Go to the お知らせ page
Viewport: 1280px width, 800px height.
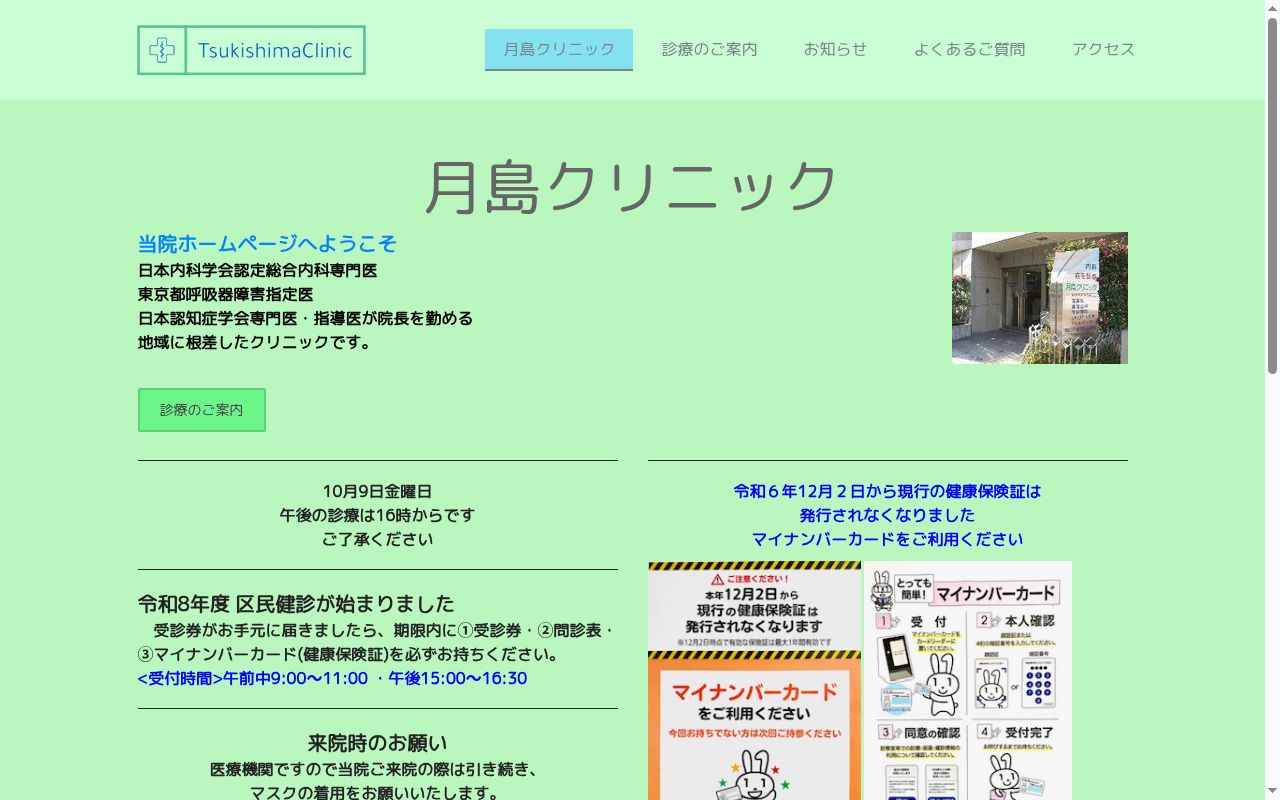835,49
